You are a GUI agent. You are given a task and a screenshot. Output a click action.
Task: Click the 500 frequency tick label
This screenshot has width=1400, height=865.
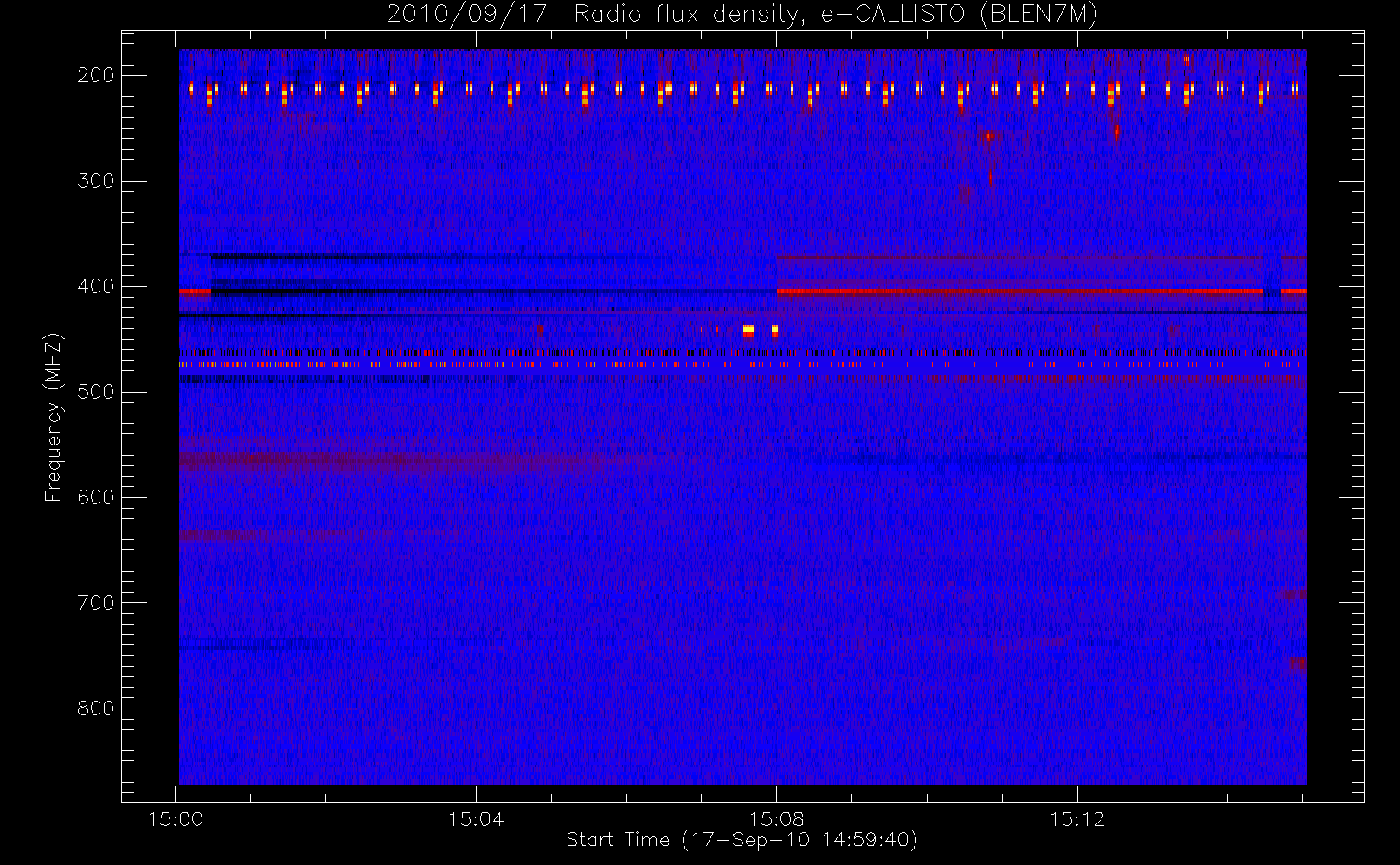point(96,392)
